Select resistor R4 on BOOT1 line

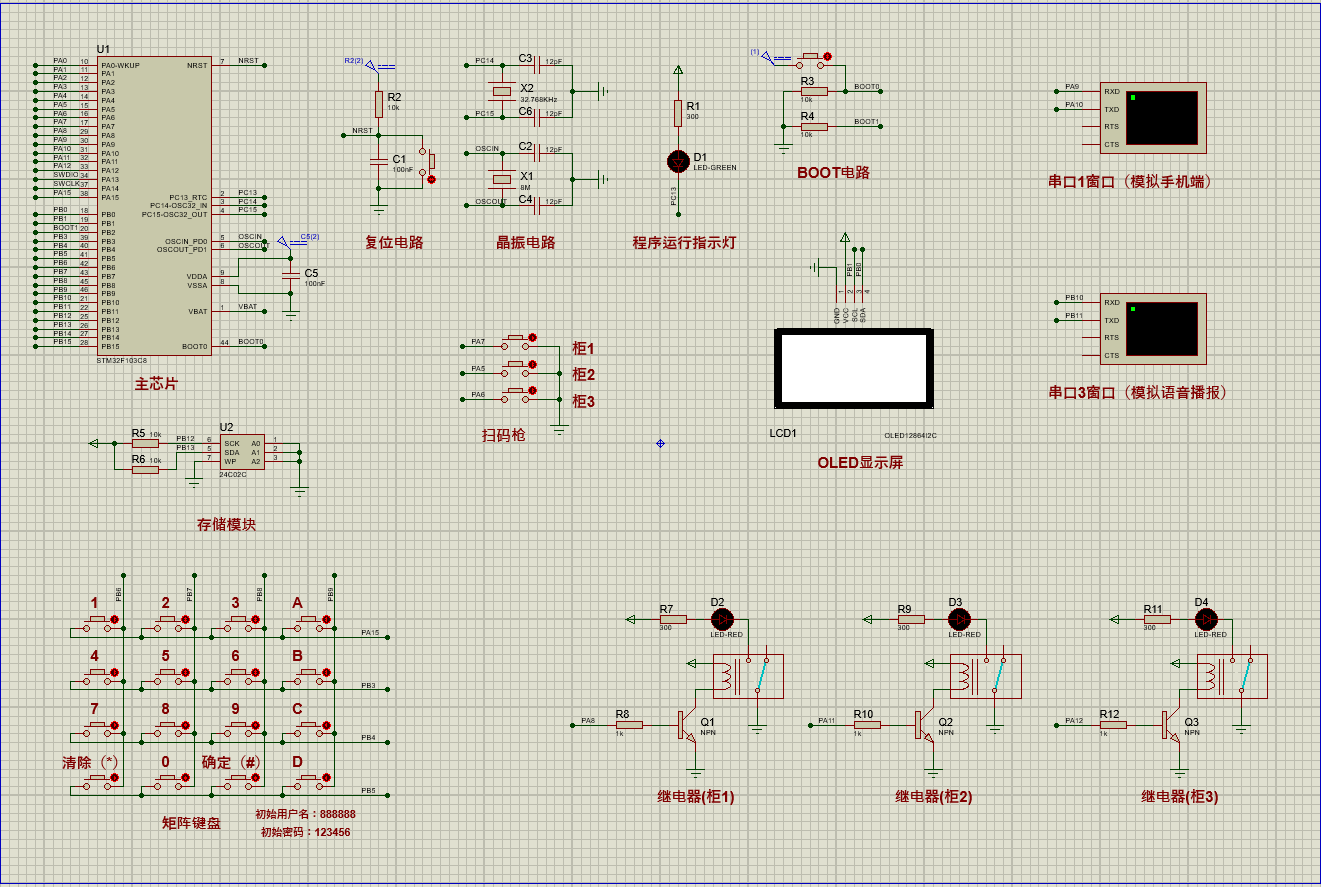[815, 126]
